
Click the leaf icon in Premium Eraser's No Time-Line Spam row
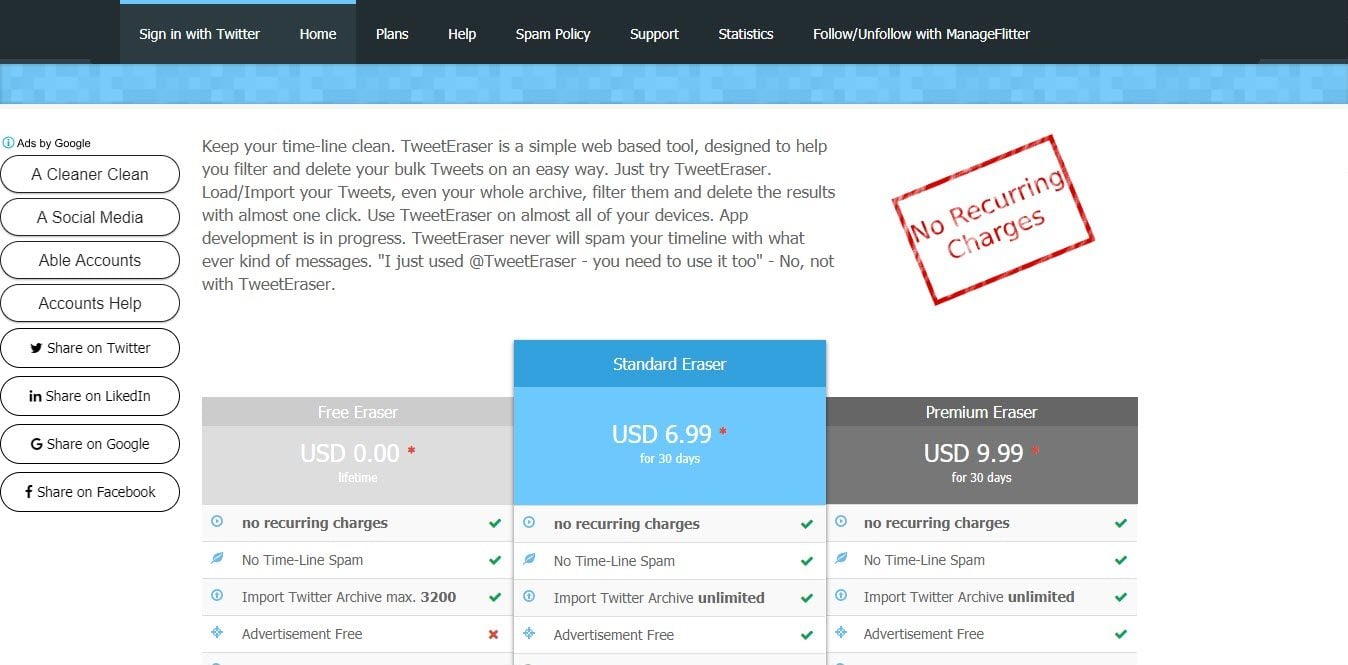tap(841, 559)
